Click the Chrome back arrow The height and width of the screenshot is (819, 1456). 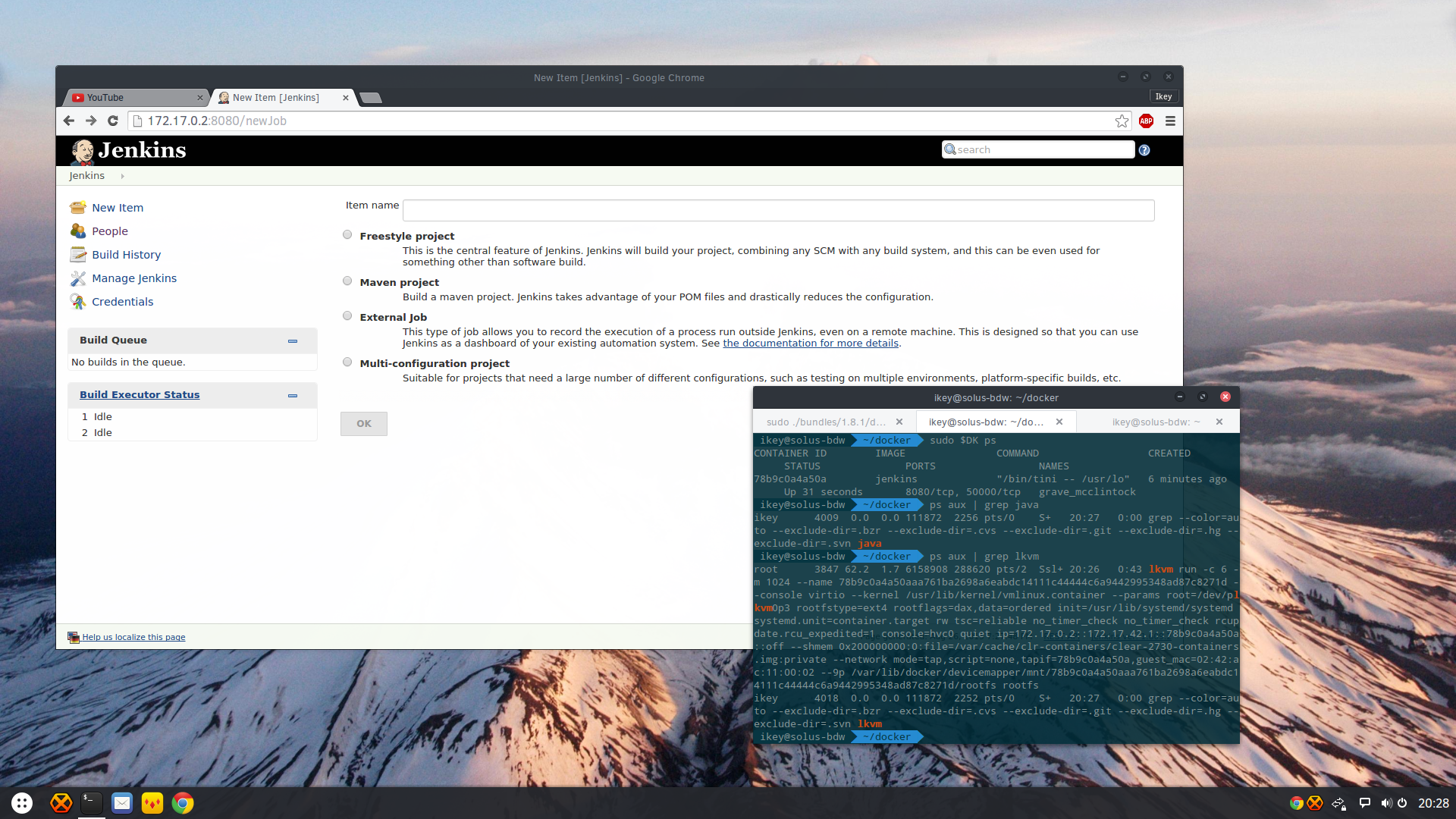click(x=69, y=121)
